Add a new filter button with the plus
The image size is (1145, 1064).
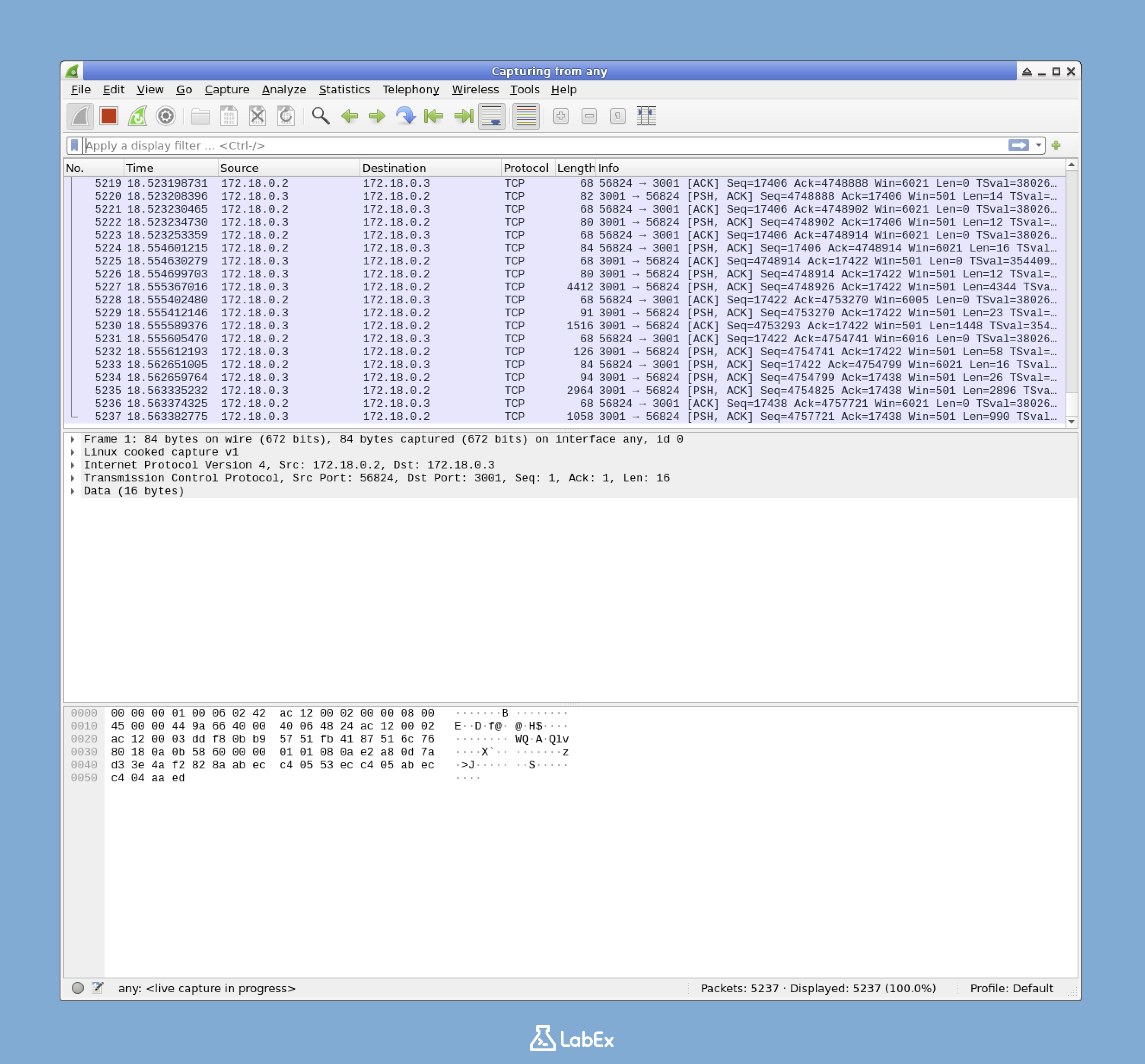(1057, 145)
